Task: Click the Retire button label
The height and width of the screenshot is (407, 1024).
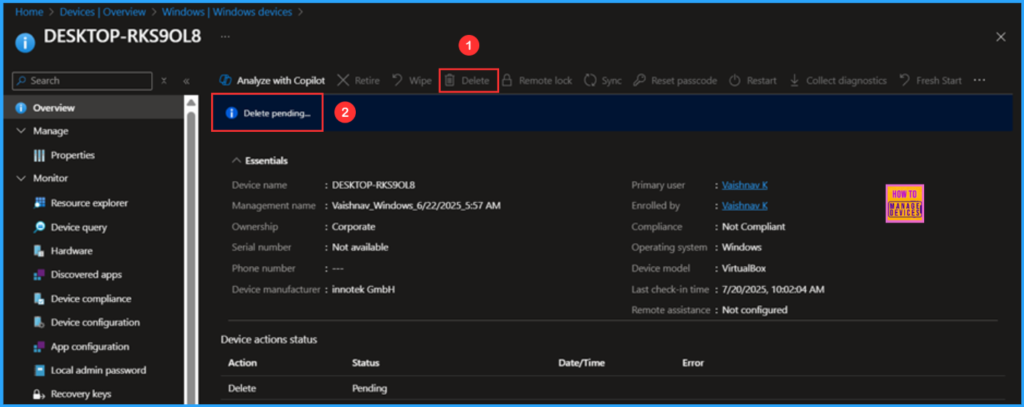Action: coord(367,80)
